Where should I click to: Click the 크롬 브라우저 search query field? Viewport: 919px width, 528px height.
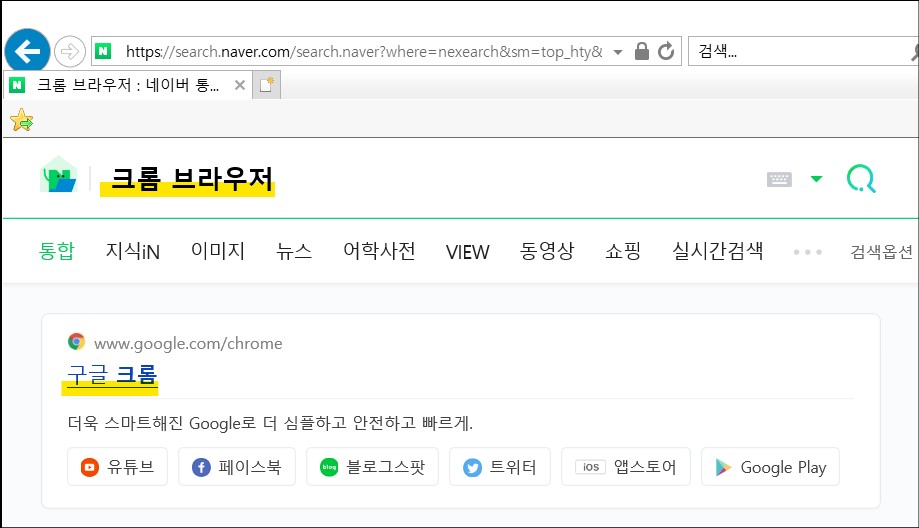(x=192, y=179)
